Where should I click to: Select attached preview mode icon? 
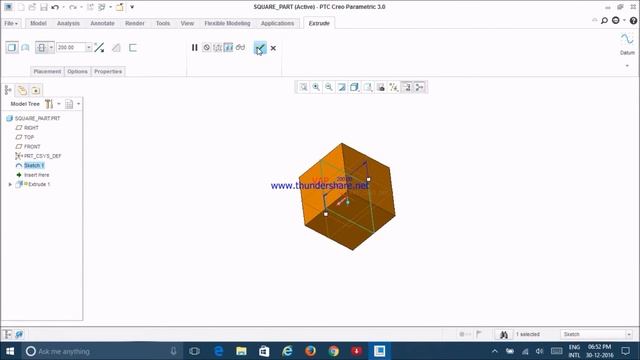click(x=229, y=48)
